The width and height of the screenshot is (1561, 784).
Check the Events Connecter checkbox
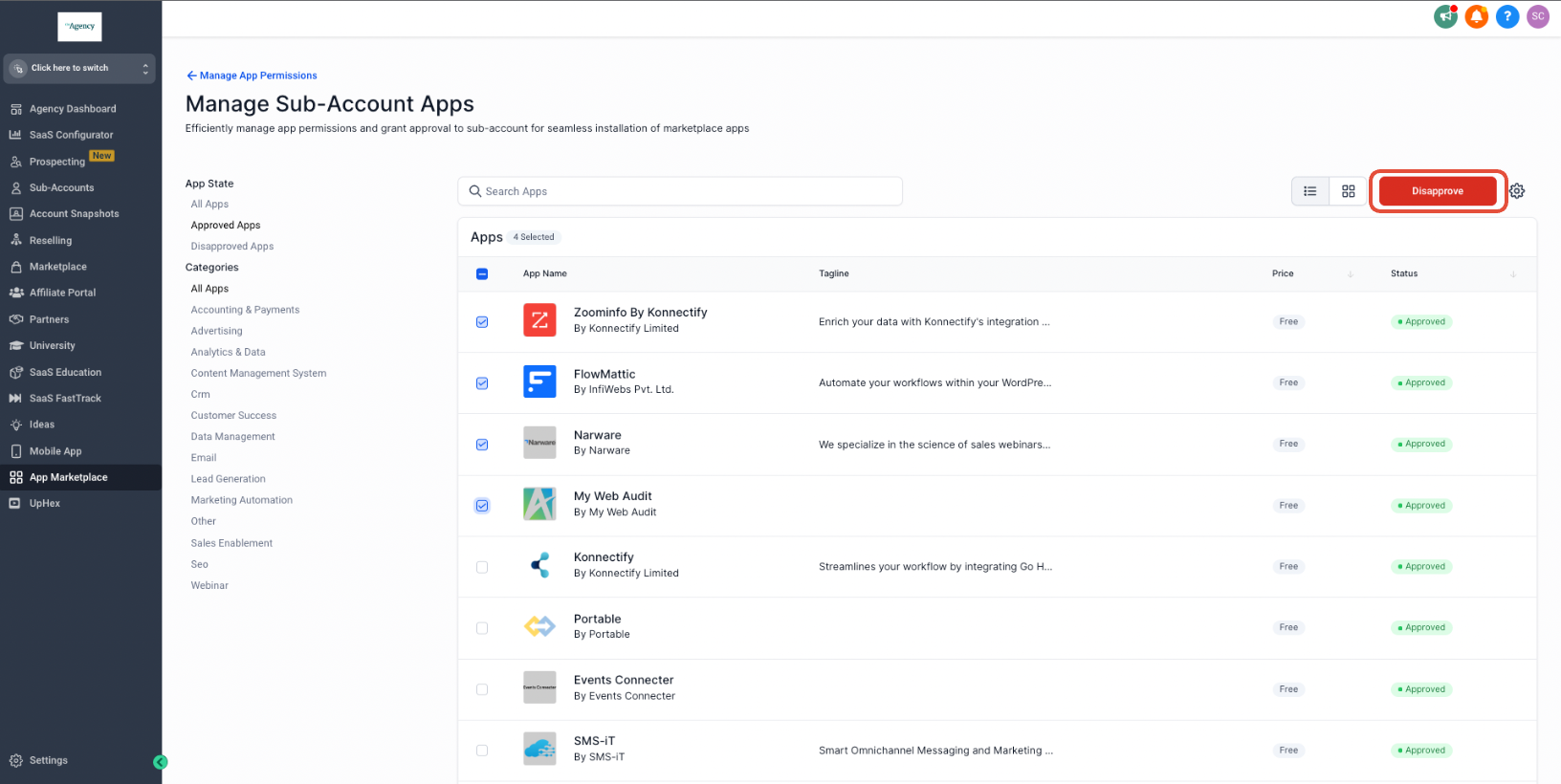coord(482,689)
